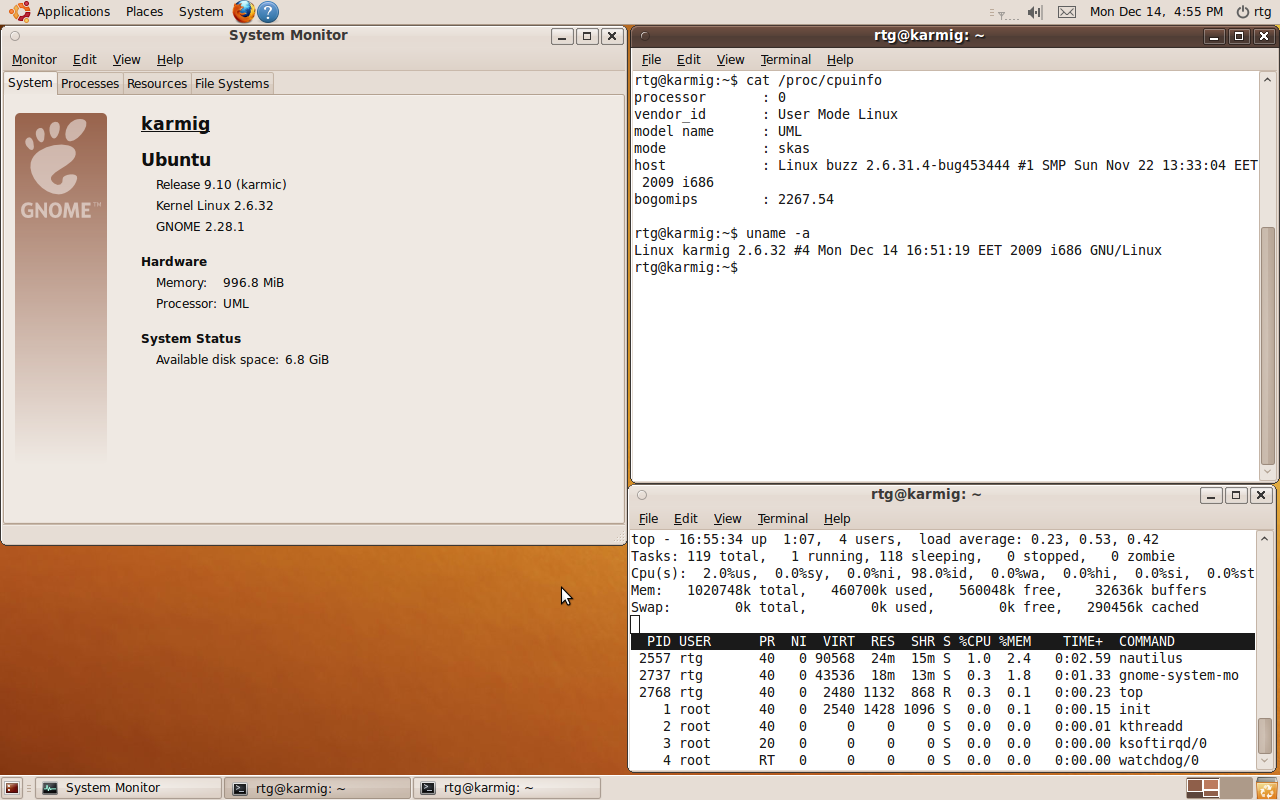Open window menu icon of top terminal

(x=642, y=494)
